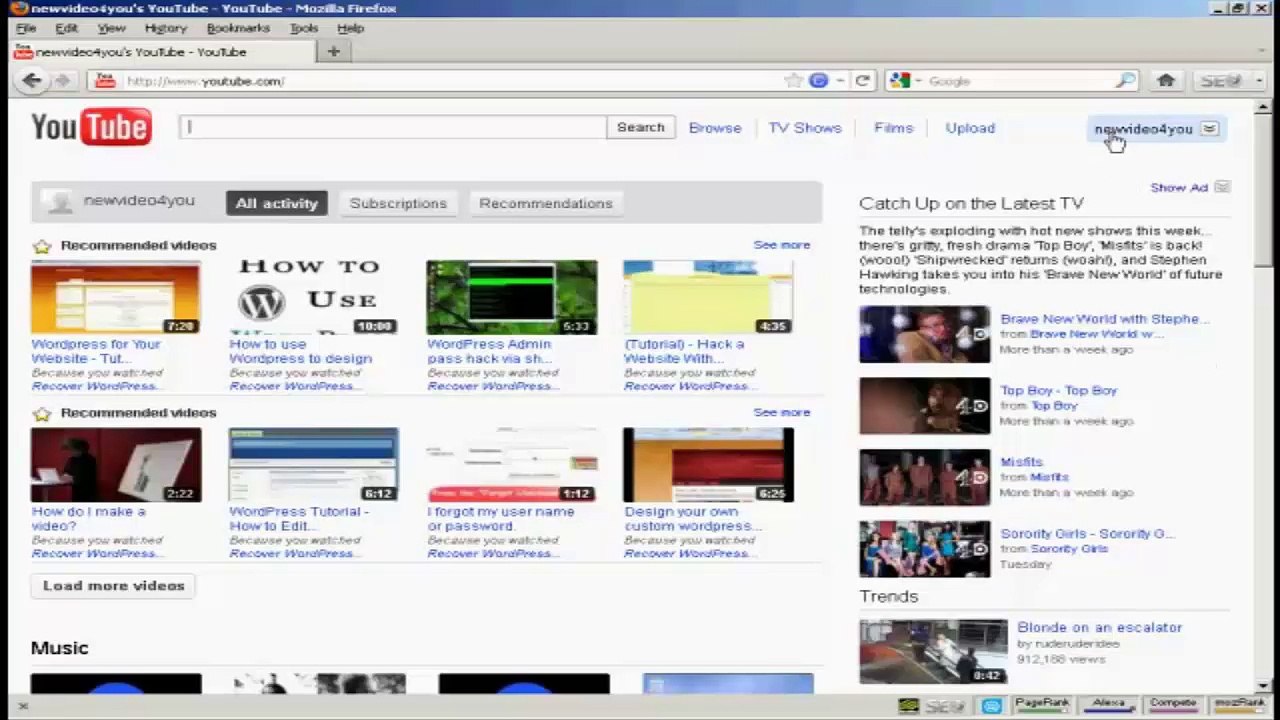
Task: Click the Alexa indicator in add-on bar
Action: [1109, 704]
